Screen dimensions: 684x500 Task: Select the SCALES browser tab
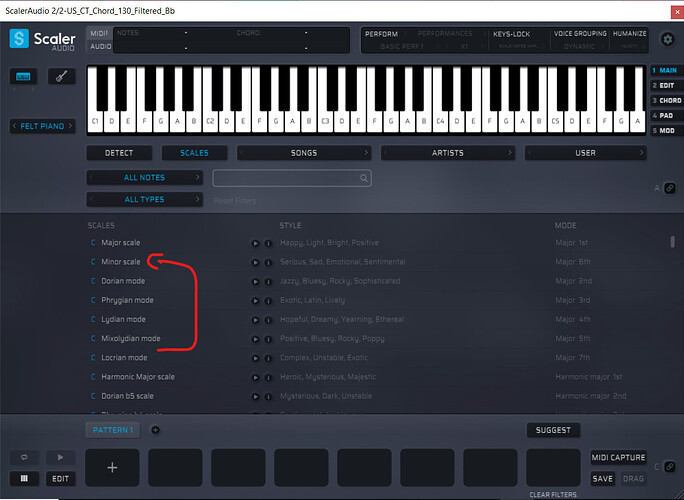[194, 153]
